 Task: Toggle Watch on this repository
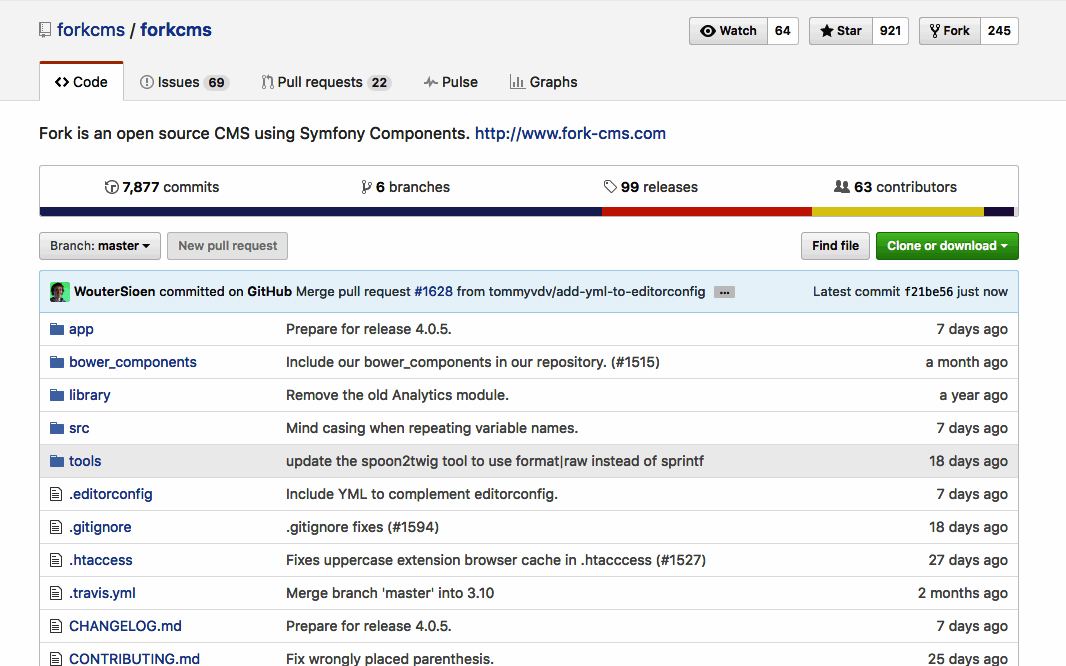[x=729, y=31]
